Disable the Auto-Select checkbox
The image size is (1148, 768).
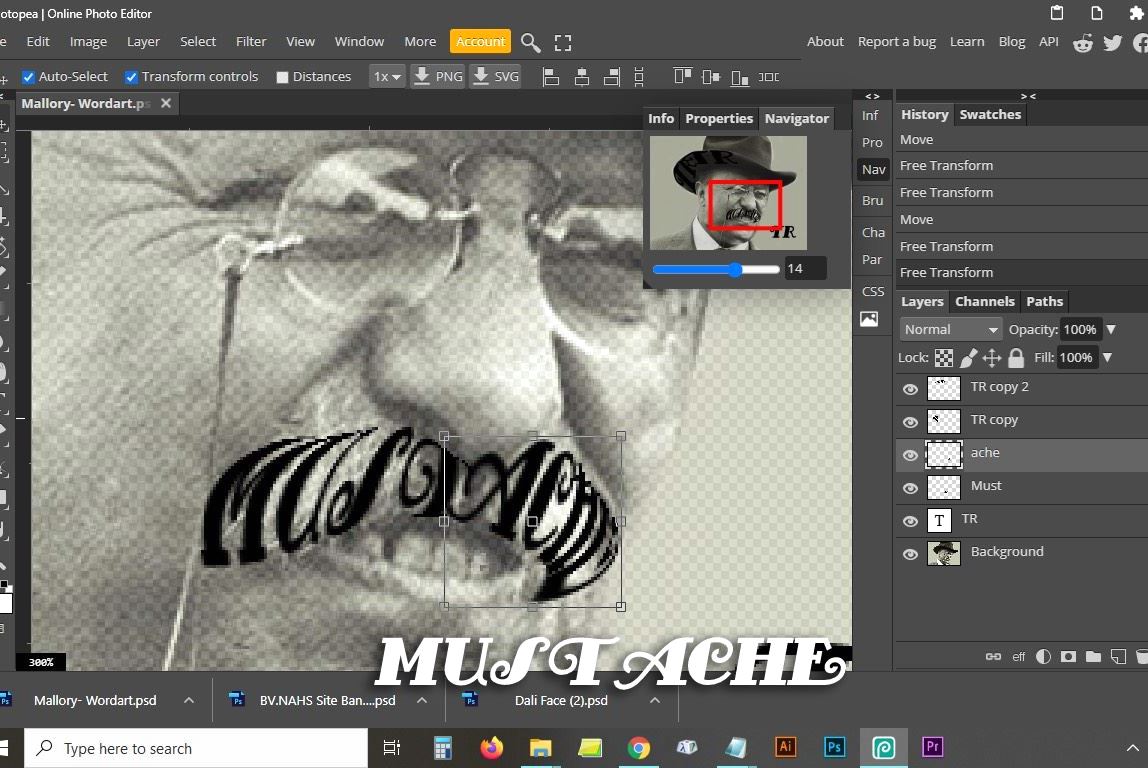tap(28, 77)
